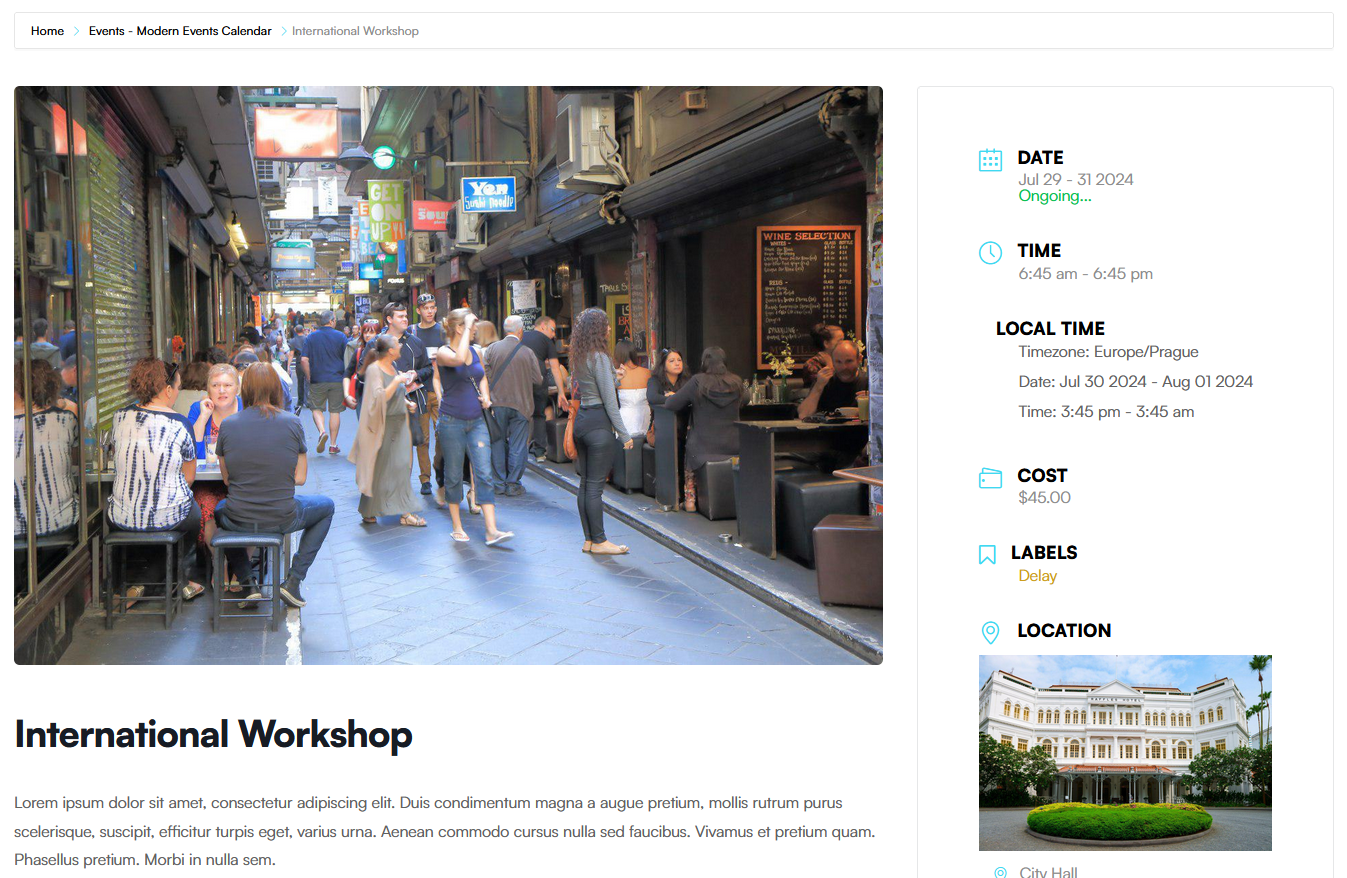Open Events - Modern Events Calendar breadcrumb link
This screenshot has width=1347, height=878.
point(180,31)
